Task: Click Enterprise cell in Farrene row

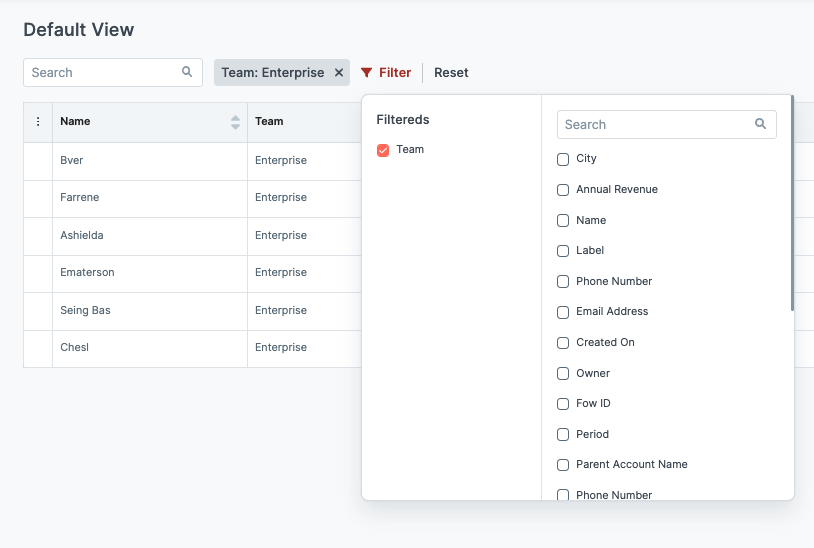Action: point(281,197)
